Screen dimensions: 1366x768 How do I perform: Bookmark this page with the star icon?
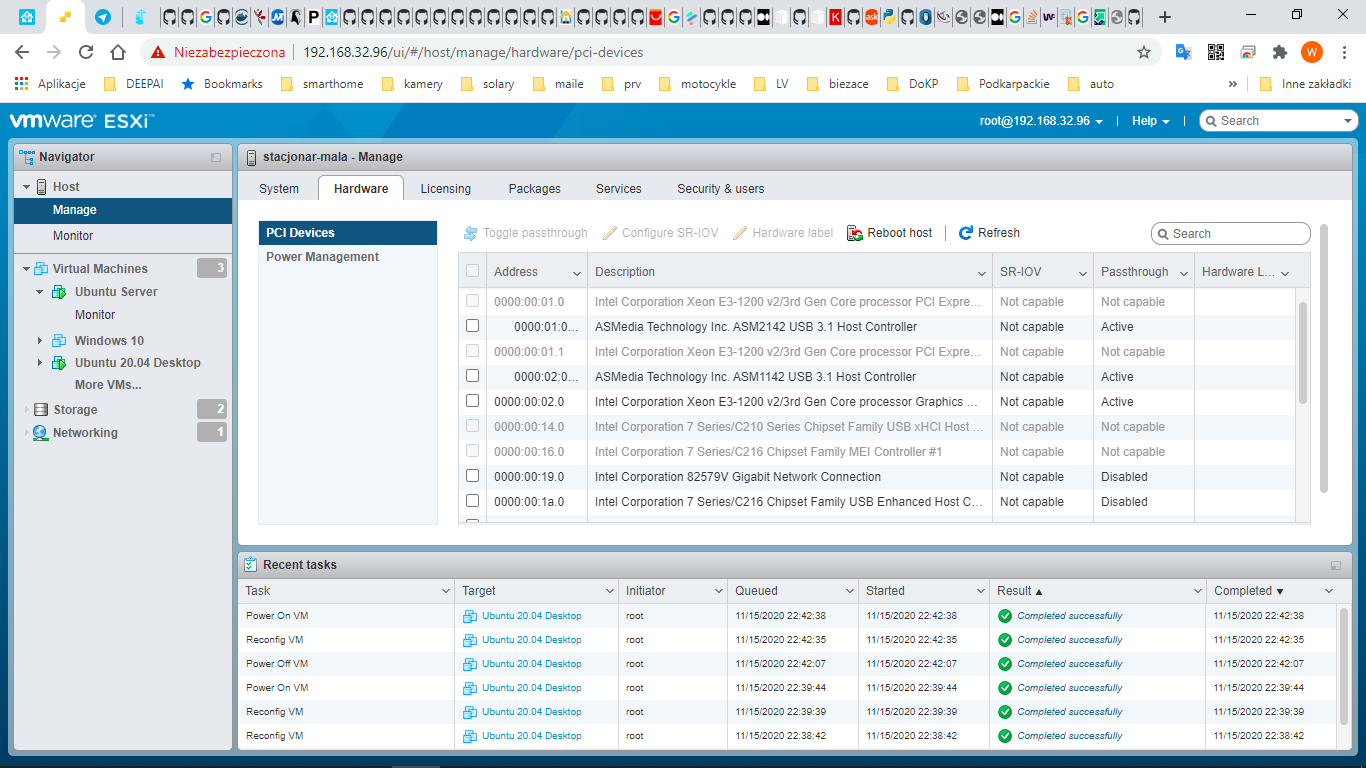pos(1144,52)
